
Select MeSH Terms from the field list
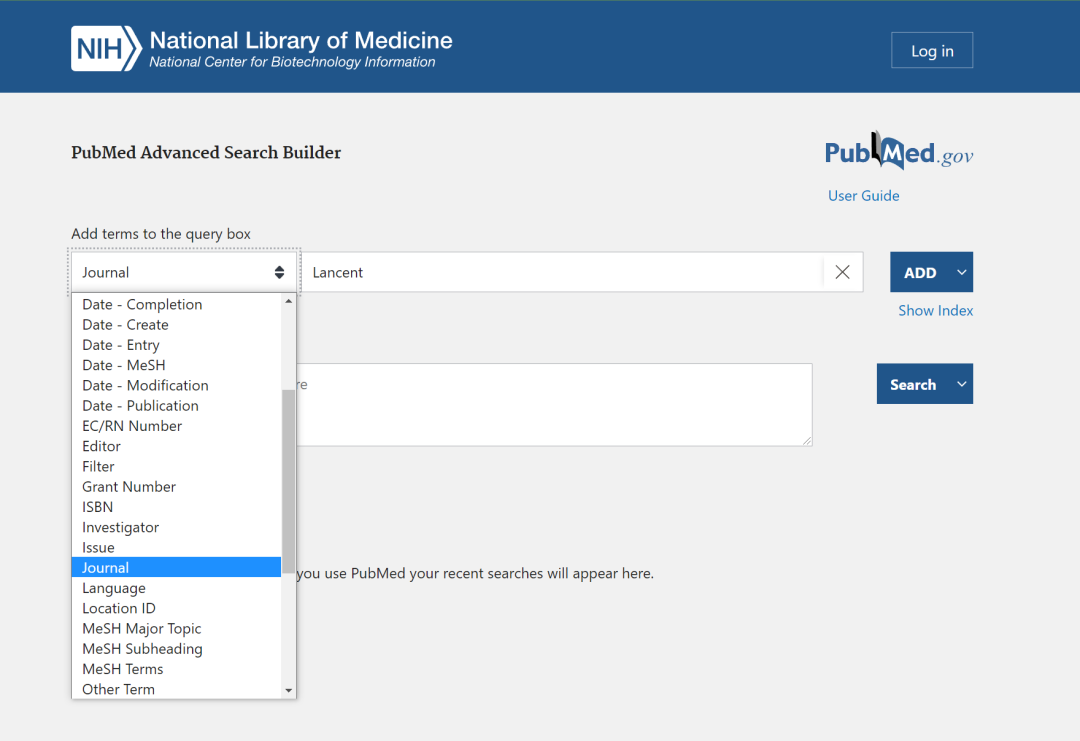(123, 669)
